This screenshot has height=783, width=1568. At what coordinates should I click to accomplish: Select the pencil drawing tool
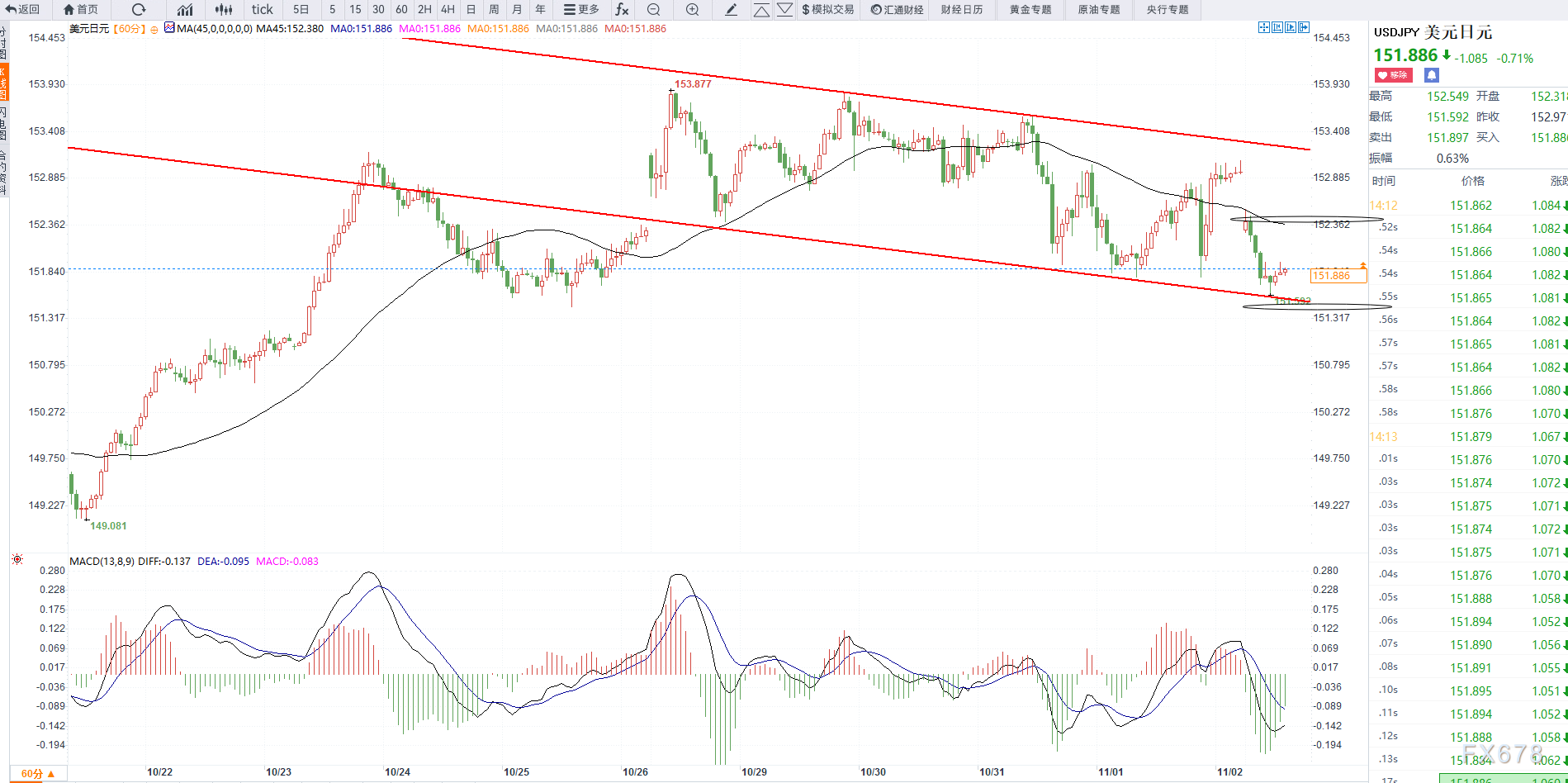tap(731, 10)
